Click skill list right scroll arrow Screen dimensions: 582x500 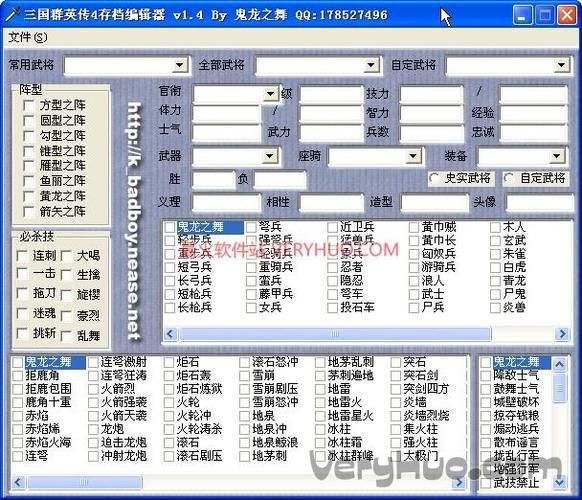[x=460, y=482]
